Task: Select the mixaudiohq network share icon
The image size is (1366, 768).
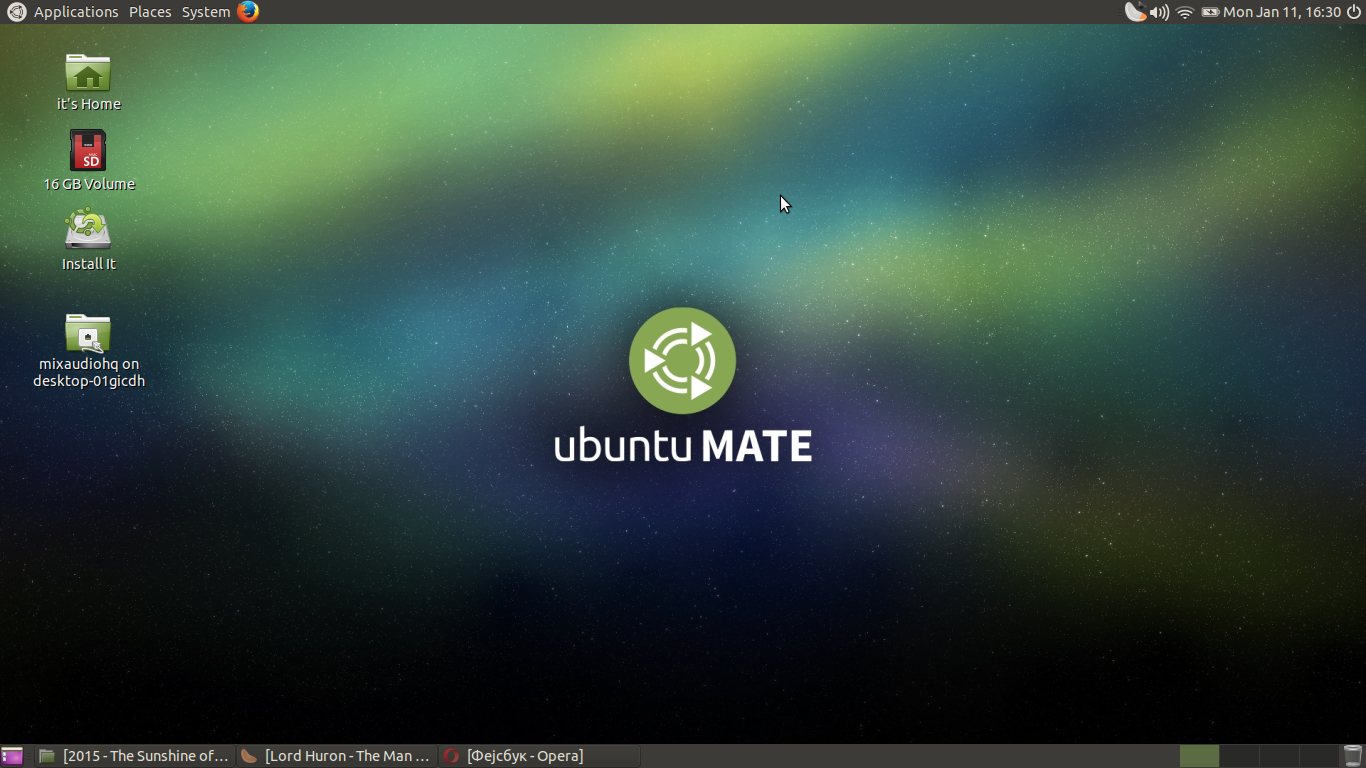Action: click(x=88, y=333)
